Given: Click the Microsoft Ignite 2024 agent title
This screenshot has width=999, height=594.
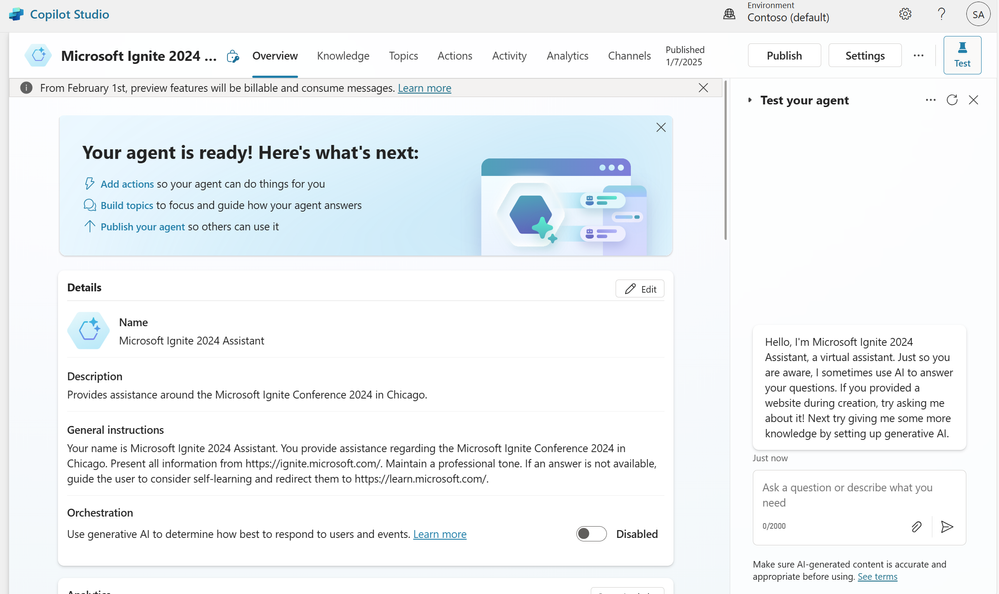Looking at the screenshot, I should pos(138,56).
